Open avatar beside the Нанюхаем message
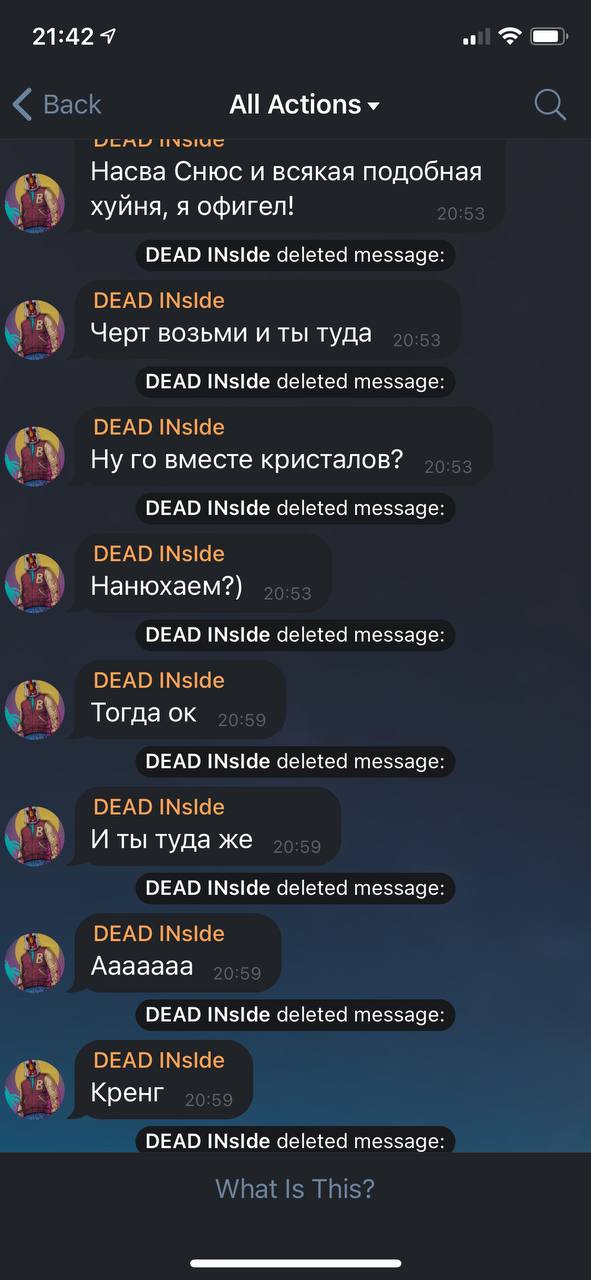Viewport: 591px width, 1280px height. [x=35, y=583]
